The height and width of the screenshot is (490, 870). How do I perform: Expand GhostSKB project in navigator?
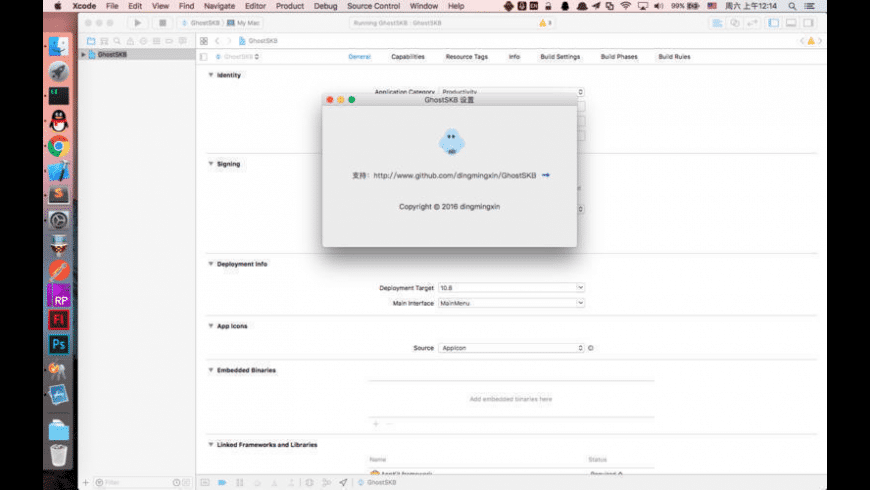83,54
